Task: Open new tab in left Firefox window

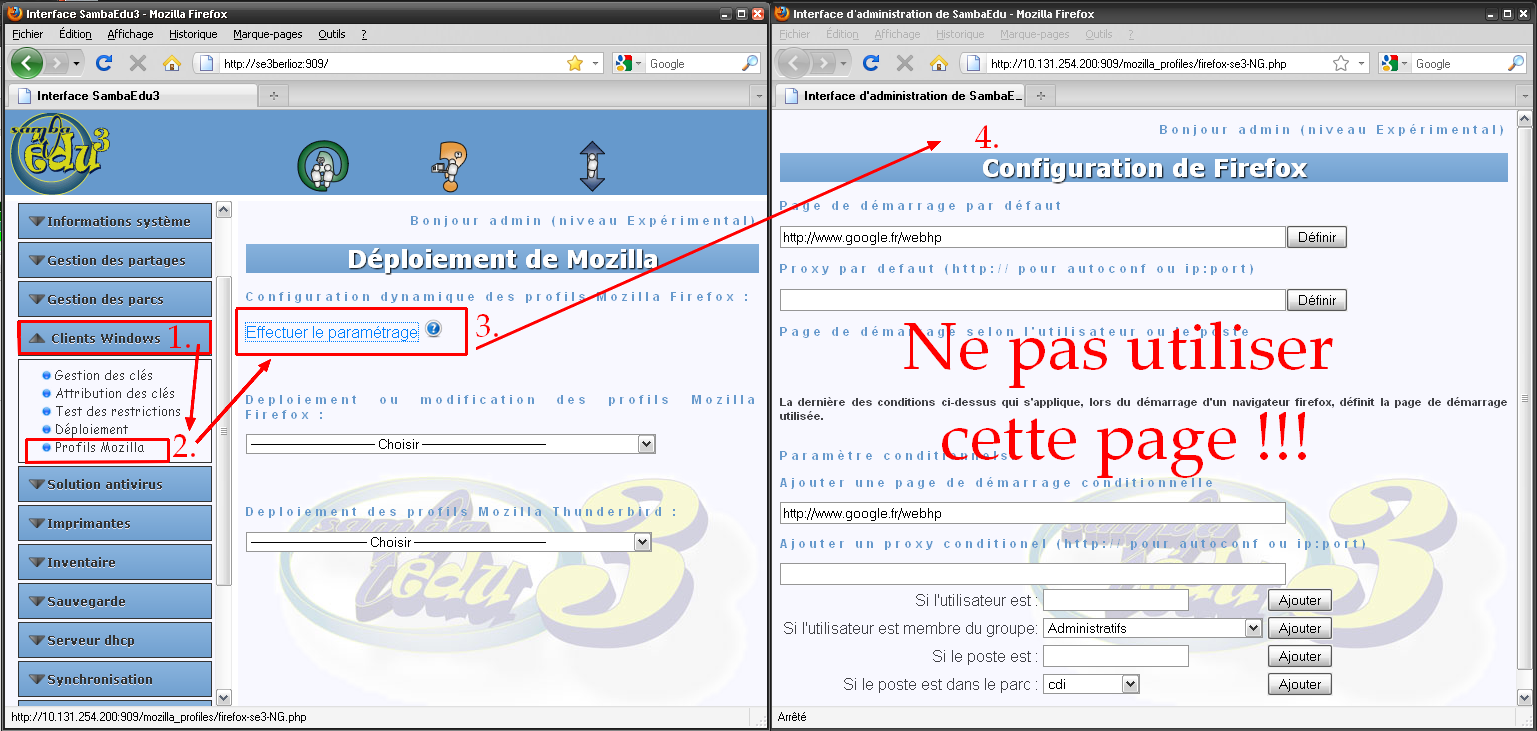Action: tap(273, 96)
